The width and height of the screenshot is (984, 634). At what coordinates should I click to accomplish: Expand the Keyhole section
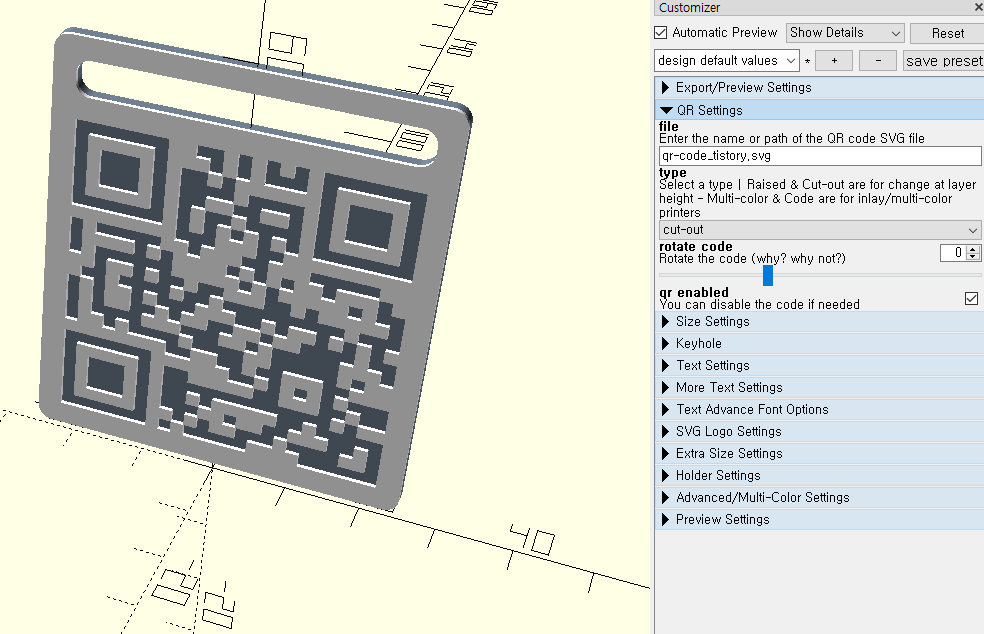820,343
